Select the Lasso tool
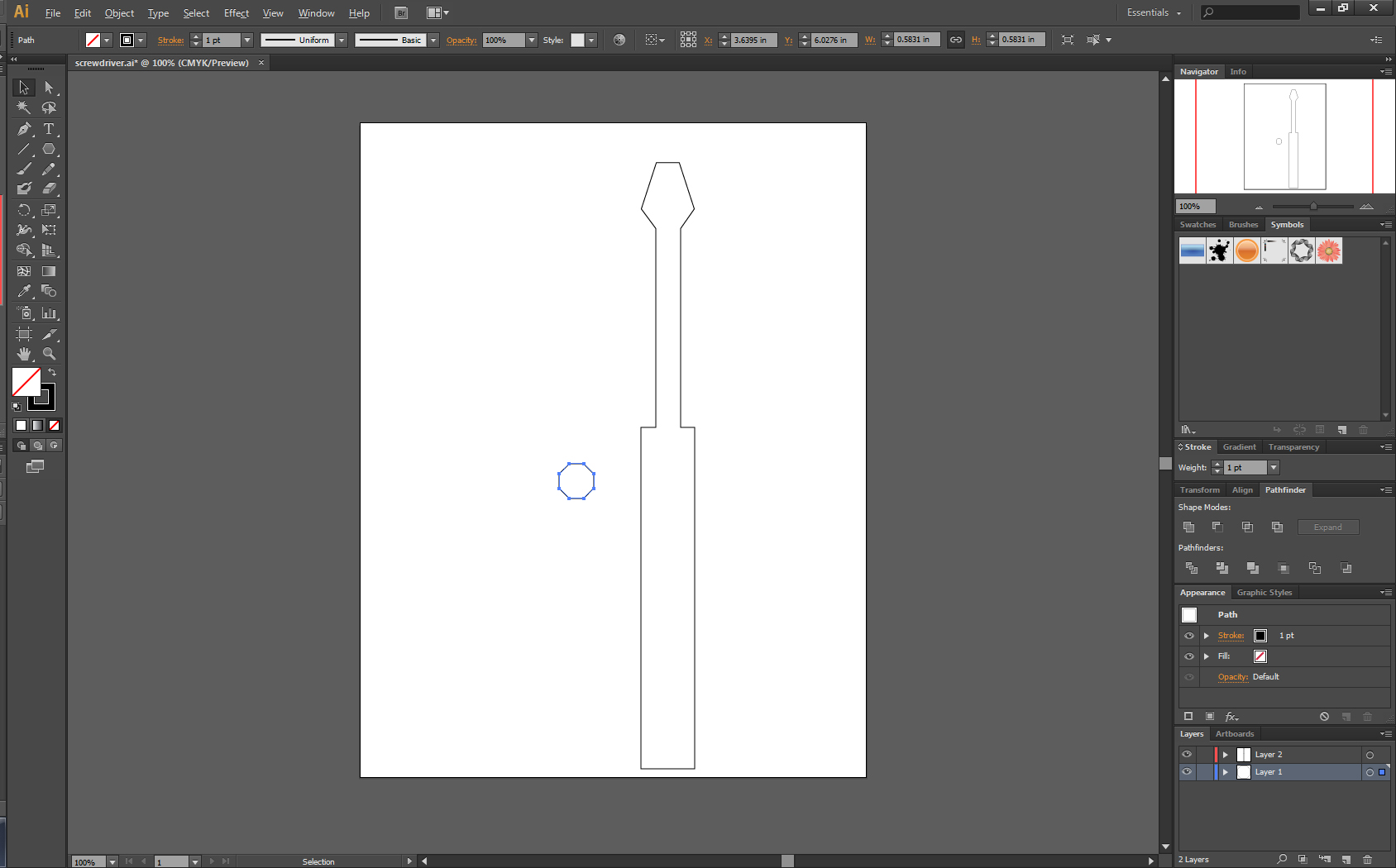 pos(49,108)
